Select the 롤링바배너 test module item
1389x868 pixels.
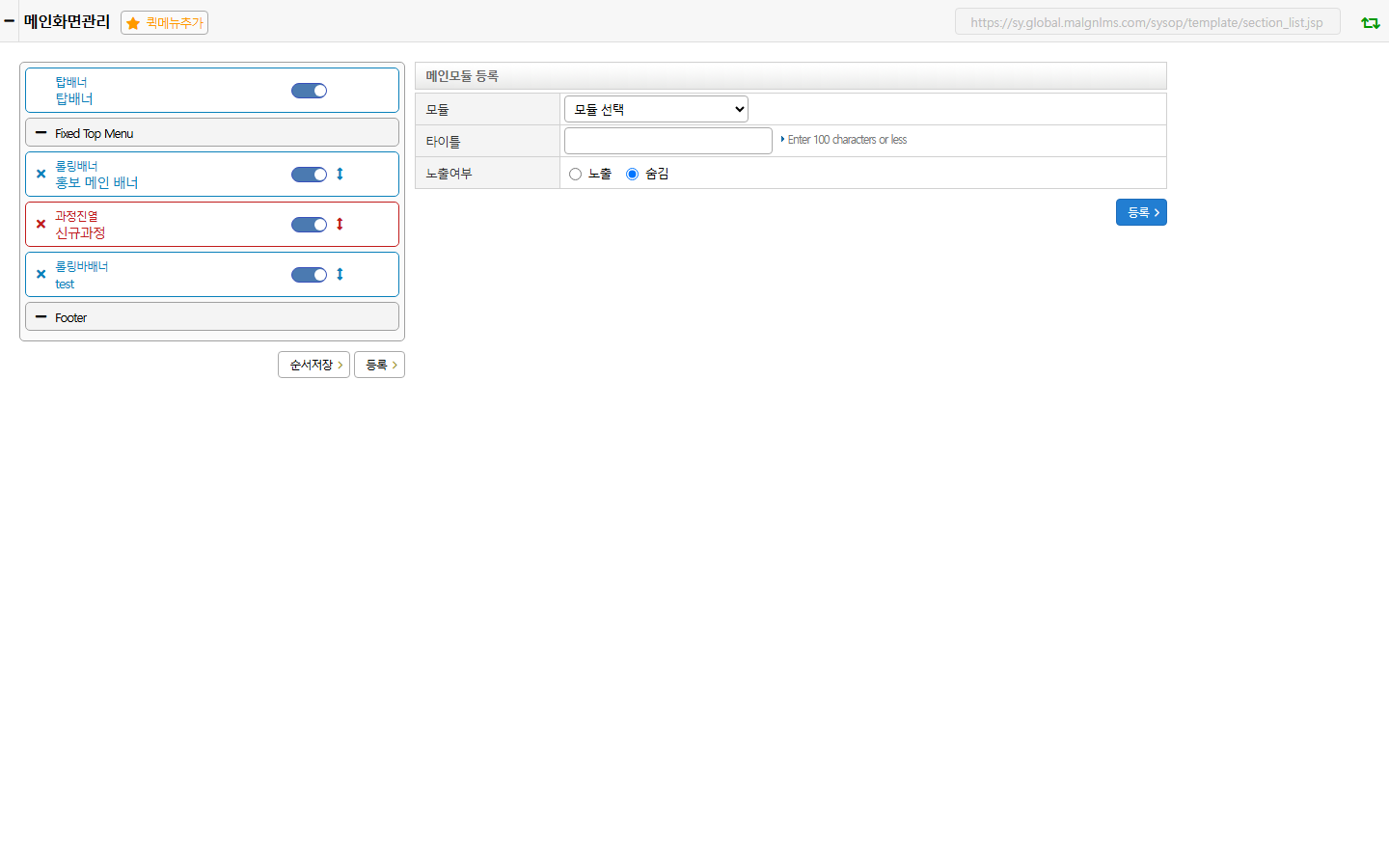pyautogui.click(x=212, y=275)
